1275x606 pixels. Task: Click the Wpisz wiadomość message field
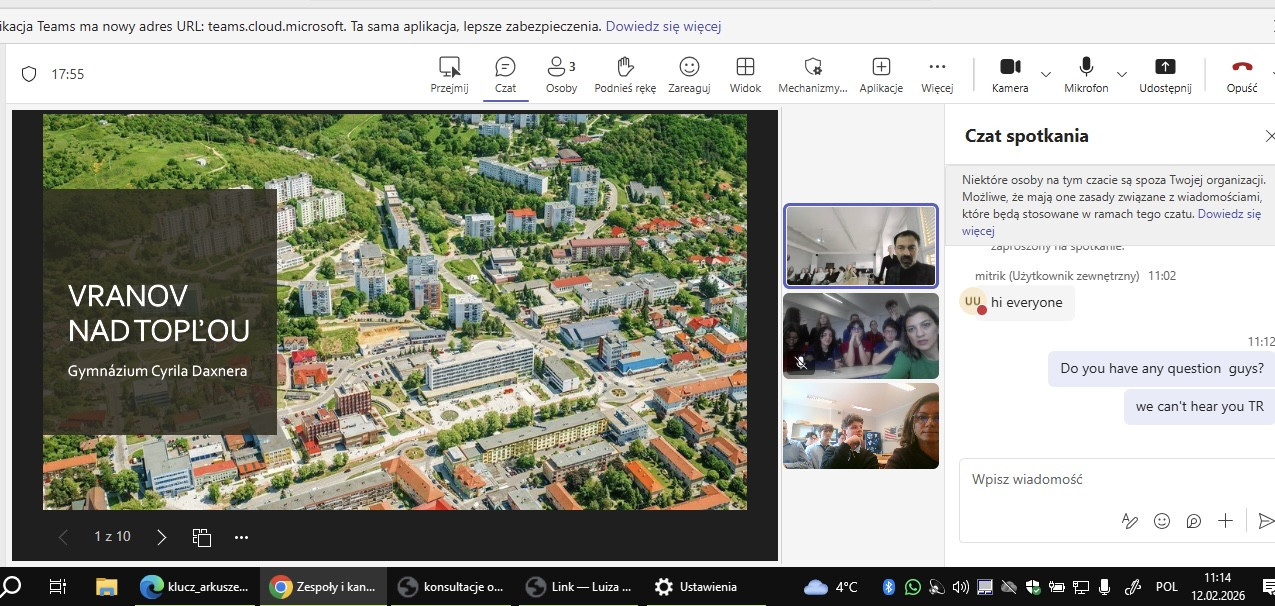pos(1100,480)
